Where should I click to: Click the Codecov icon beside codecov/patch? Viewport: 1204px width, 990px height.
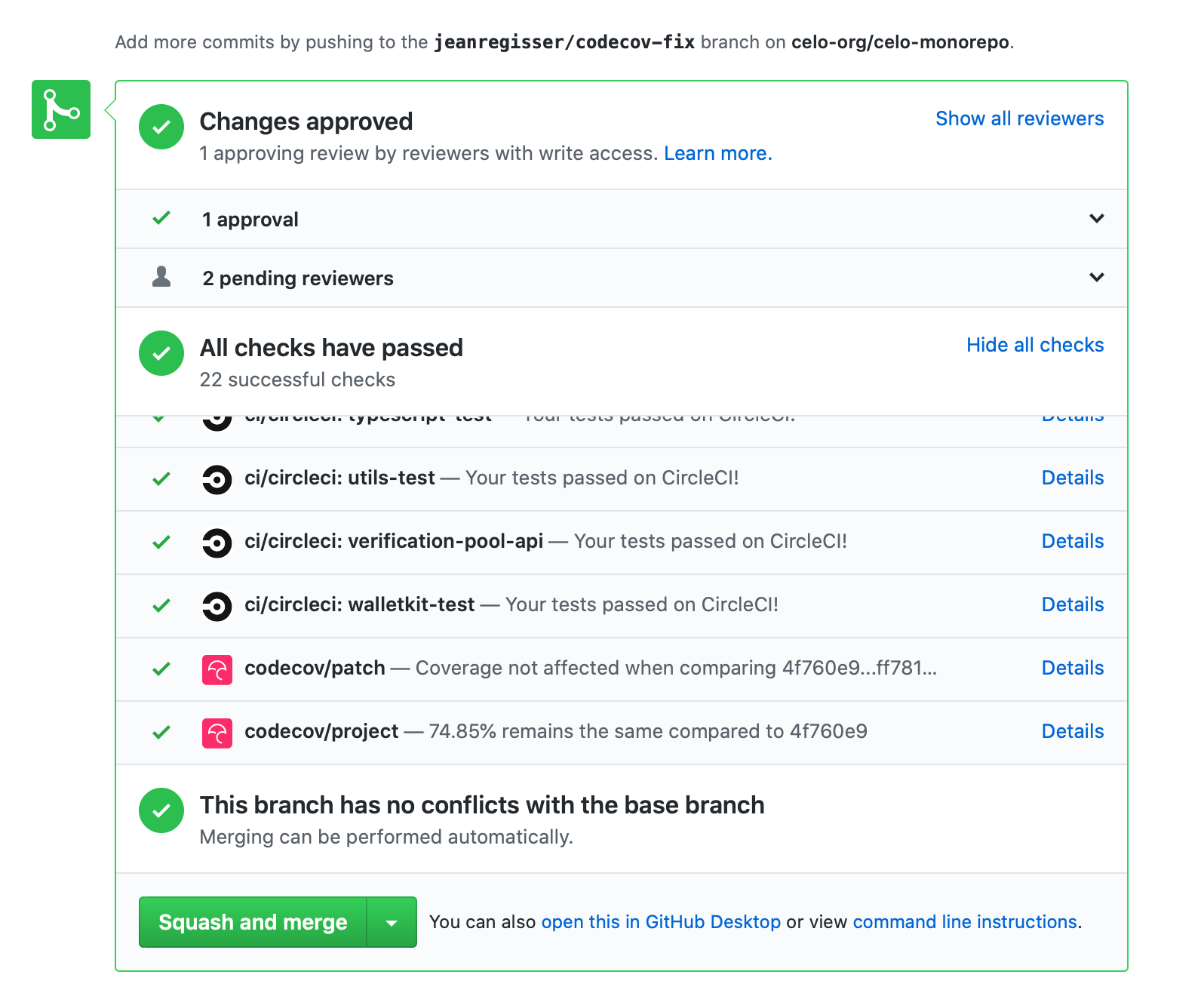217,669
